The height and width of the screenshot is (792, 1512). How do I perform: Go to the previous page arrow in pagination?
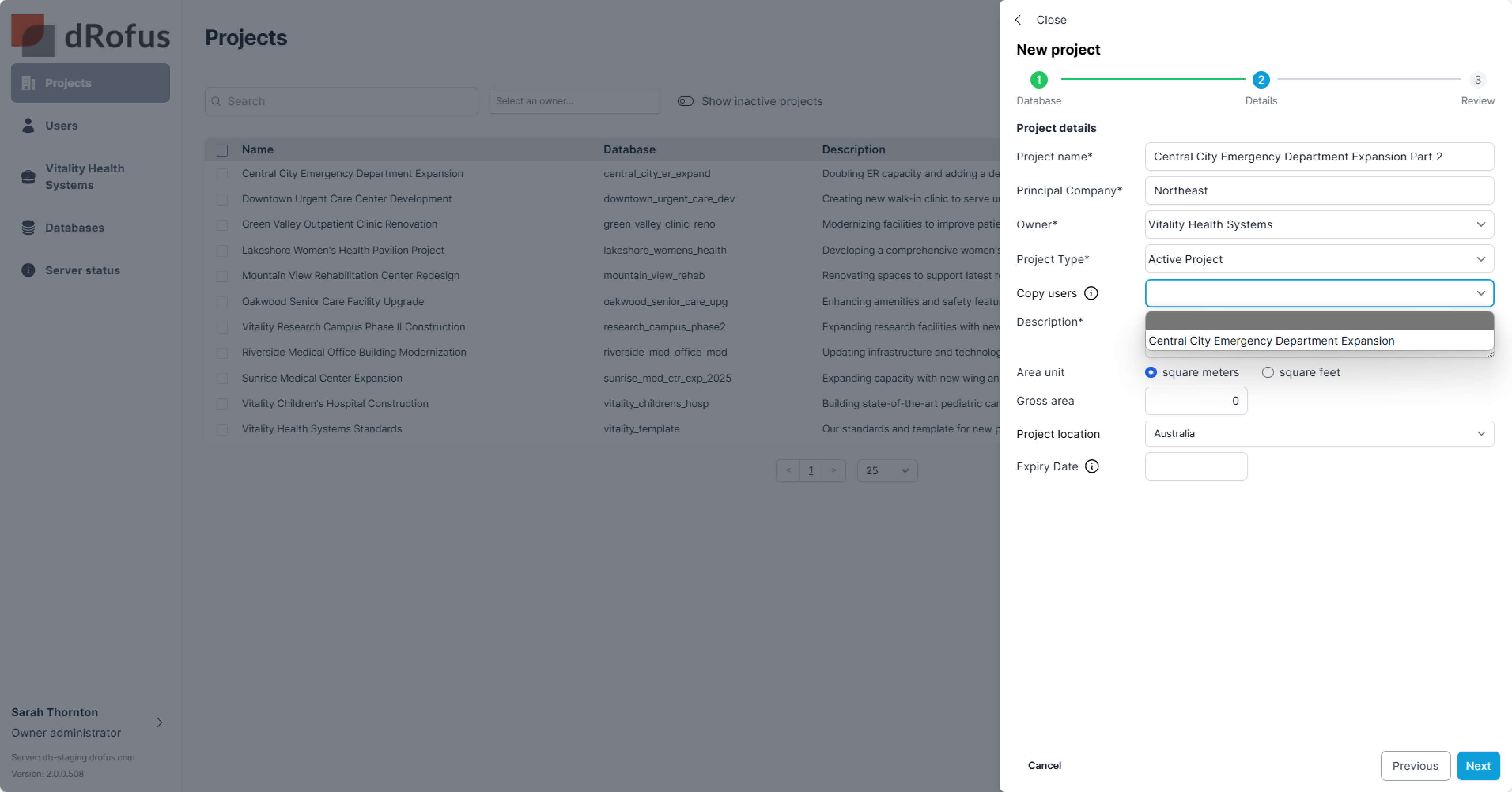click(x=788, y=471)
